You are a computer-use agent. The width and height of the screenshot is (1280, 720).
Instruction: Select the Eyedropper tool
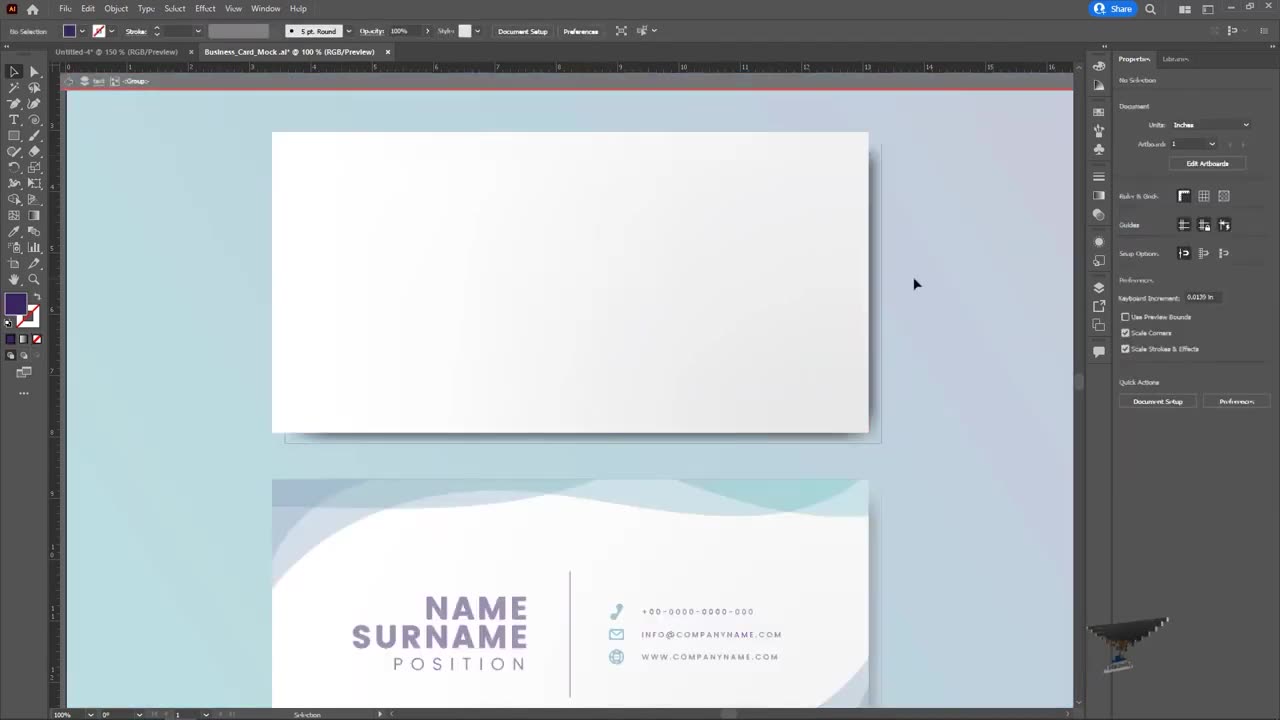[14, 232]
